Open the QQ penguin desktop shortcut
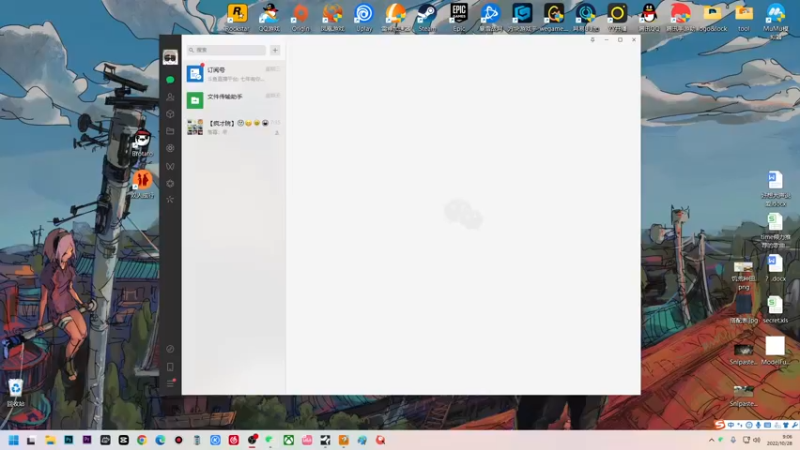 pos(648,18)
